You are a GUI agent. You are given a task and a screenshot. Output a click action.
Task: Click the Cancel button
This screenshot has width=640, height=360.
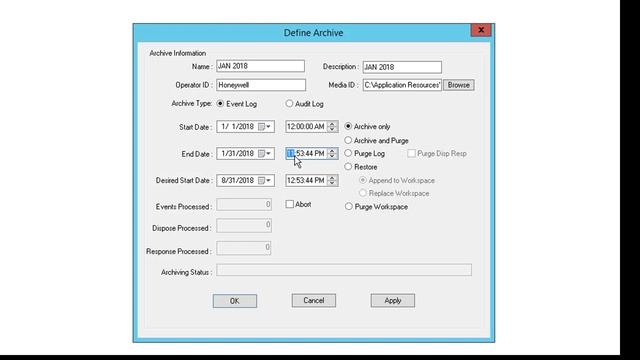[313, 301]
